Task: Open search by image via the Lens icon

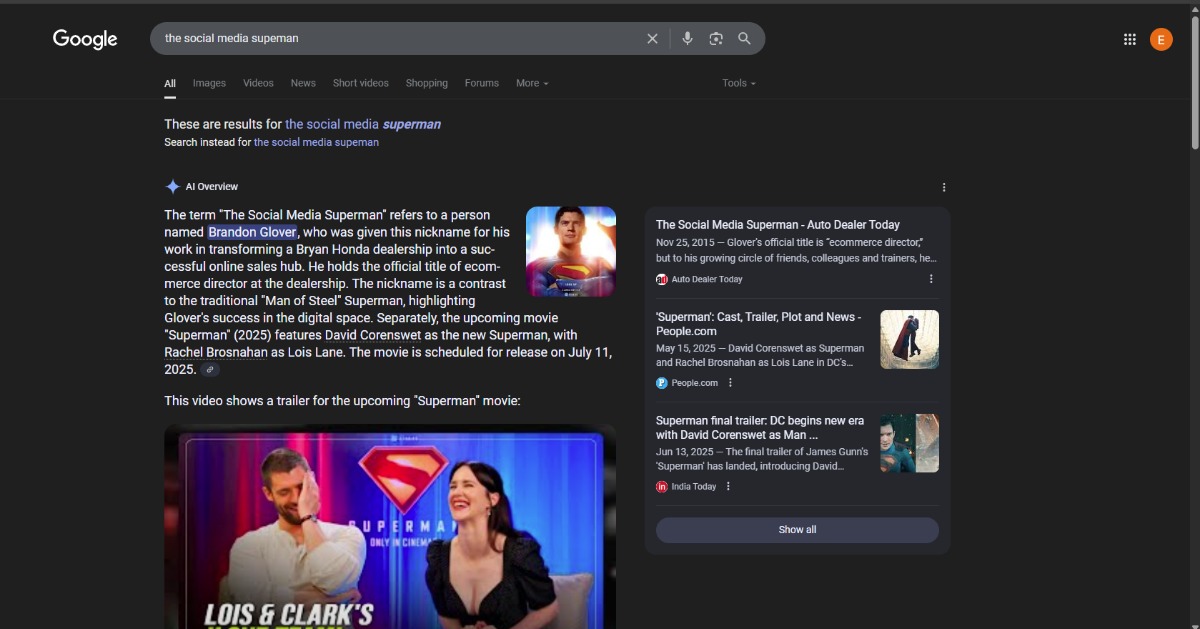Action: click(716, 39)
